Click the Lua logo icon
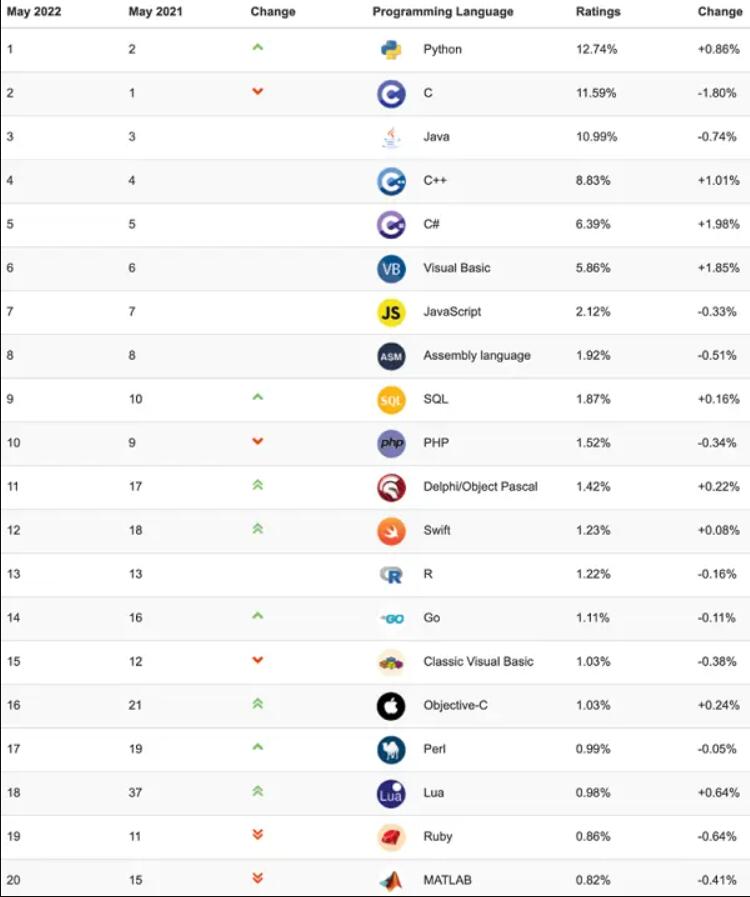 click(x=391, y=793)
